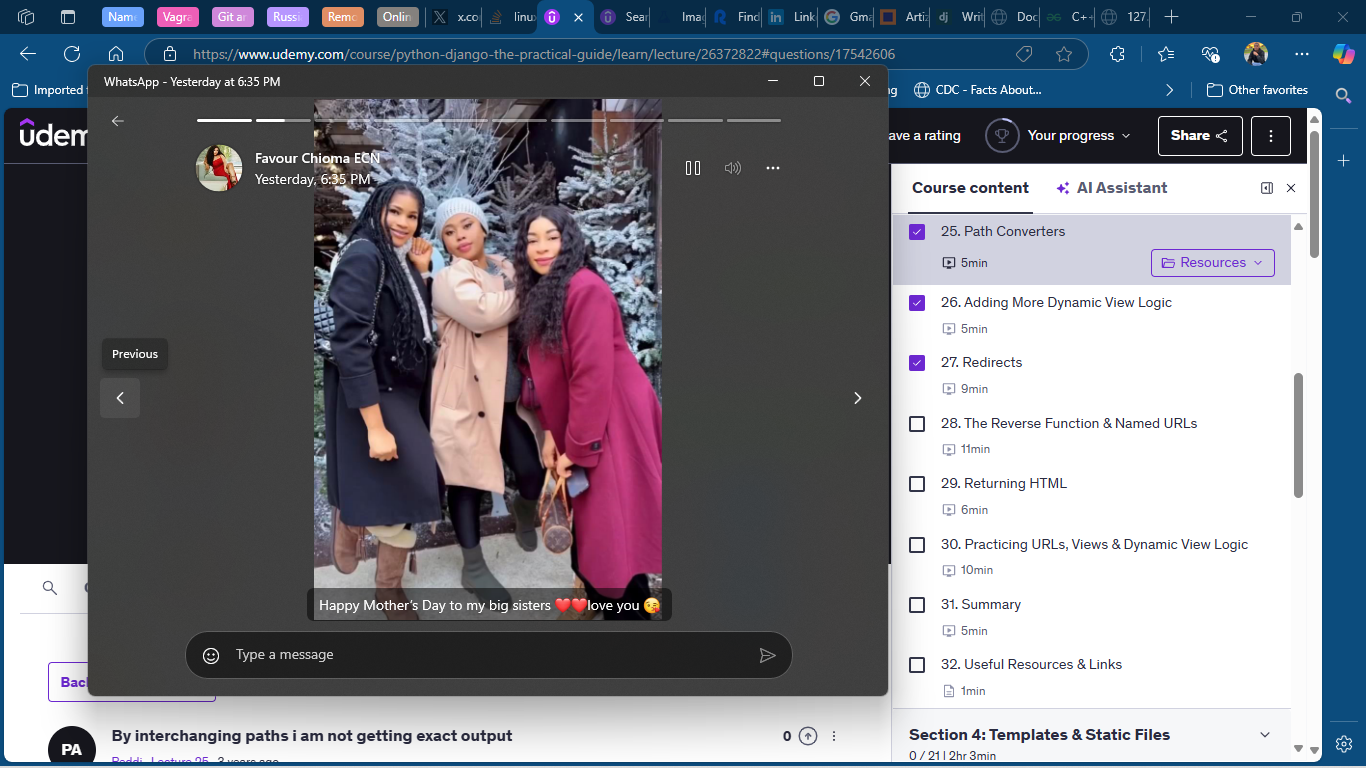Viewport: 1366px width, 768px height.
Task: Mute the status sound in WhatsApp
Action: 733,168
